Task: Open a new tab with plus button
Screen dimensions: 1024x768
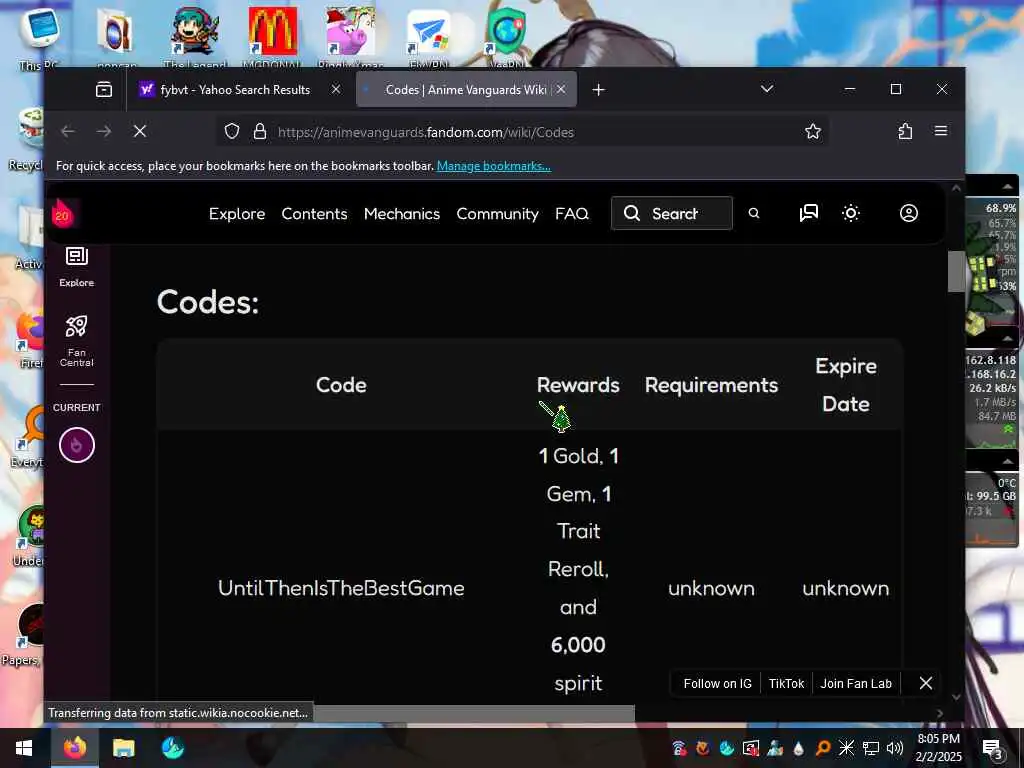Action: click(x=598, y=89)
